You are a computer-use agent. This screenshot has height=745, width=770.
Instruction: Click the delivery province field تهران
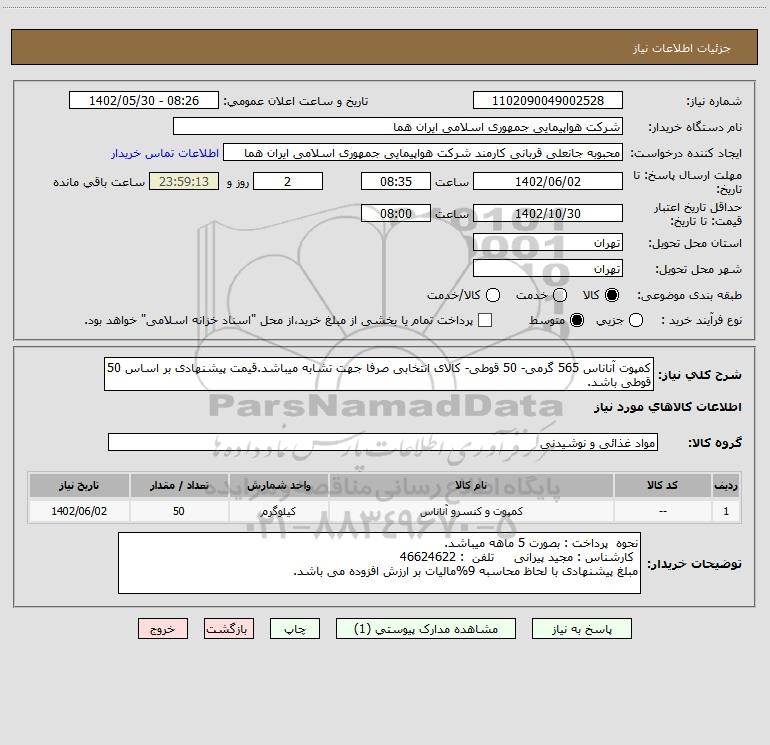tap(548, 242)
